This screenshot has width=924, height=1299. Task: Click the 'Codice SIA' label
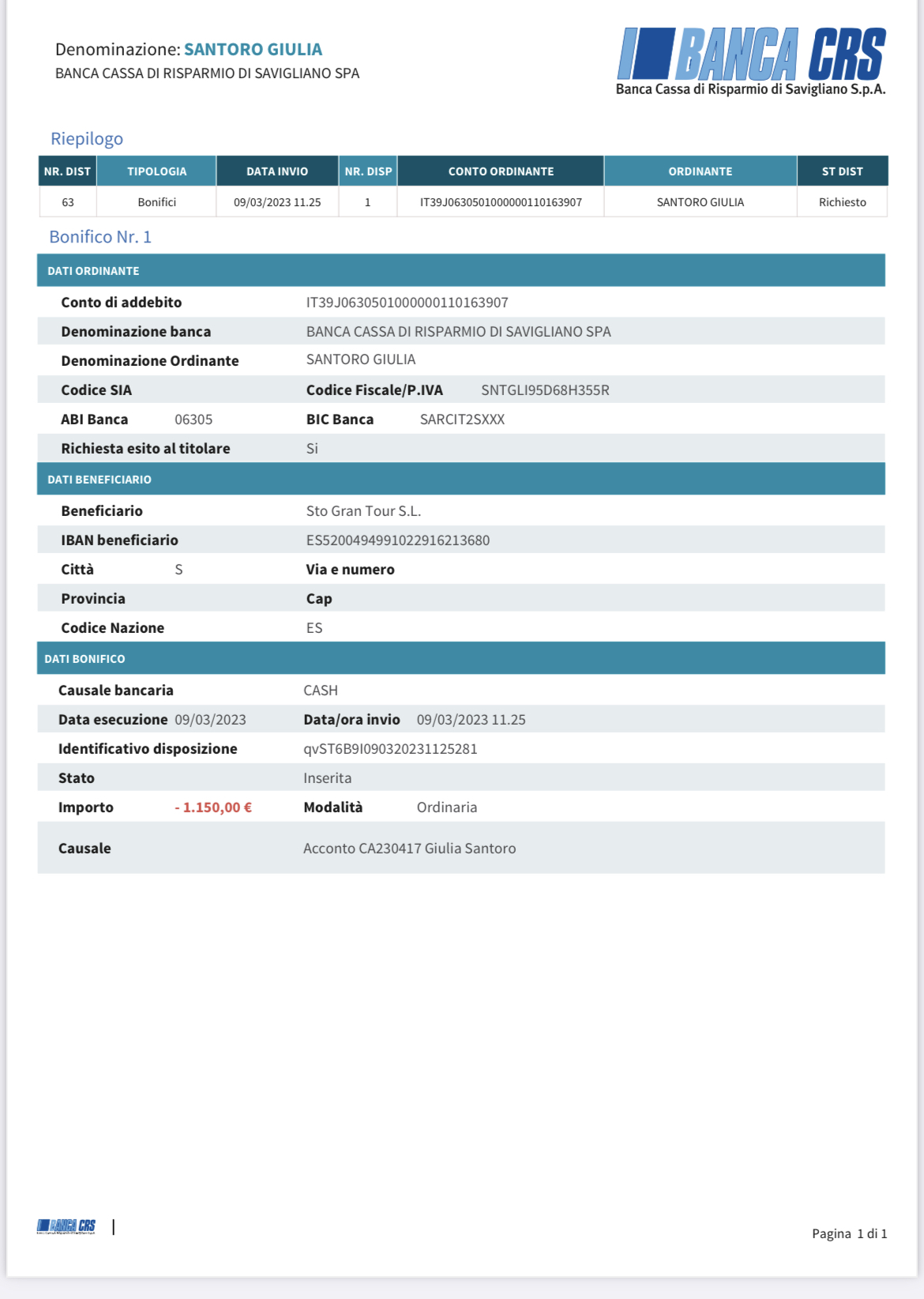pos(96,390)
